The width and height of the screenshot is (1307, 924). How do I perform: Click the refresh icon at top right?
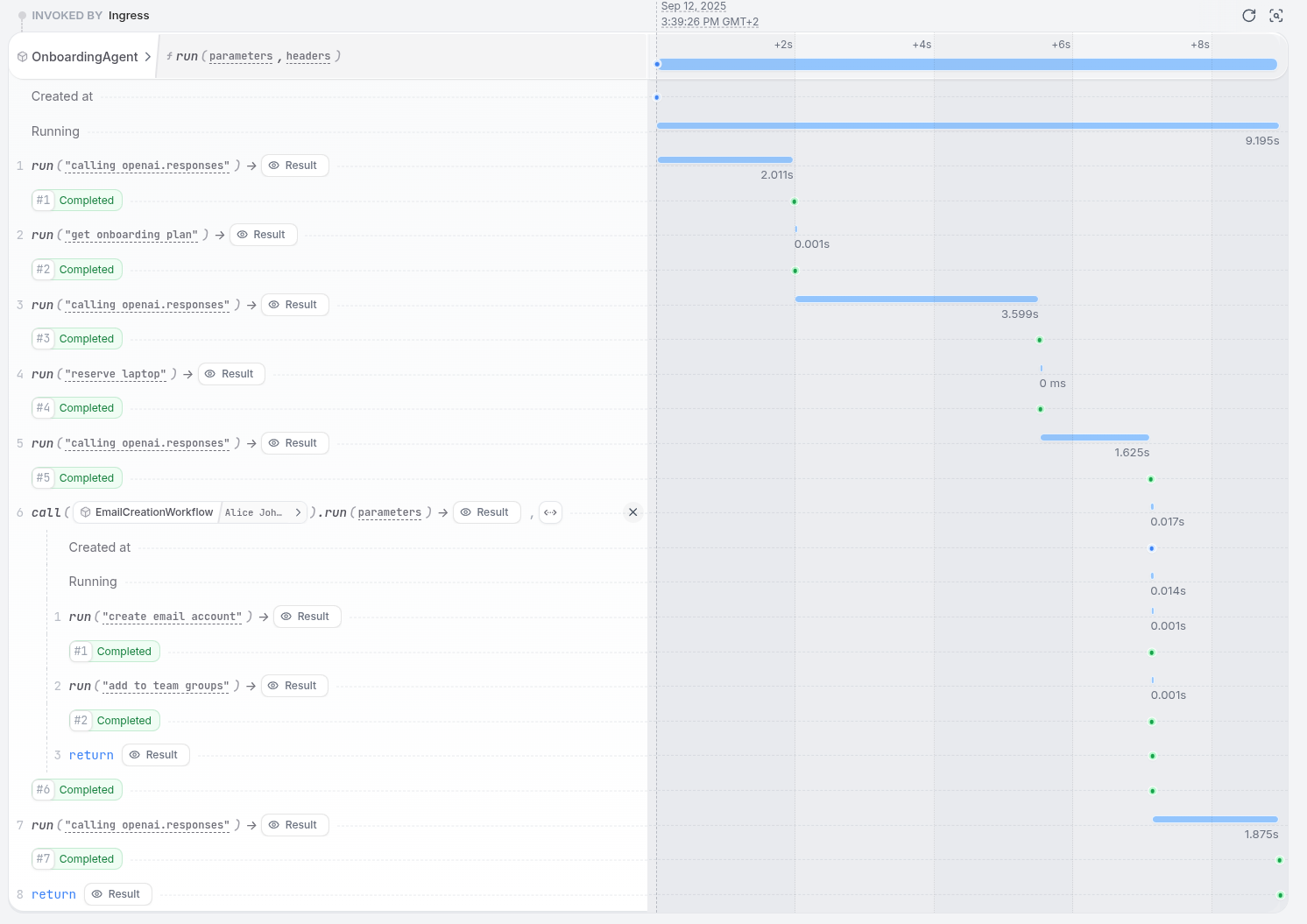point(1249,16)
